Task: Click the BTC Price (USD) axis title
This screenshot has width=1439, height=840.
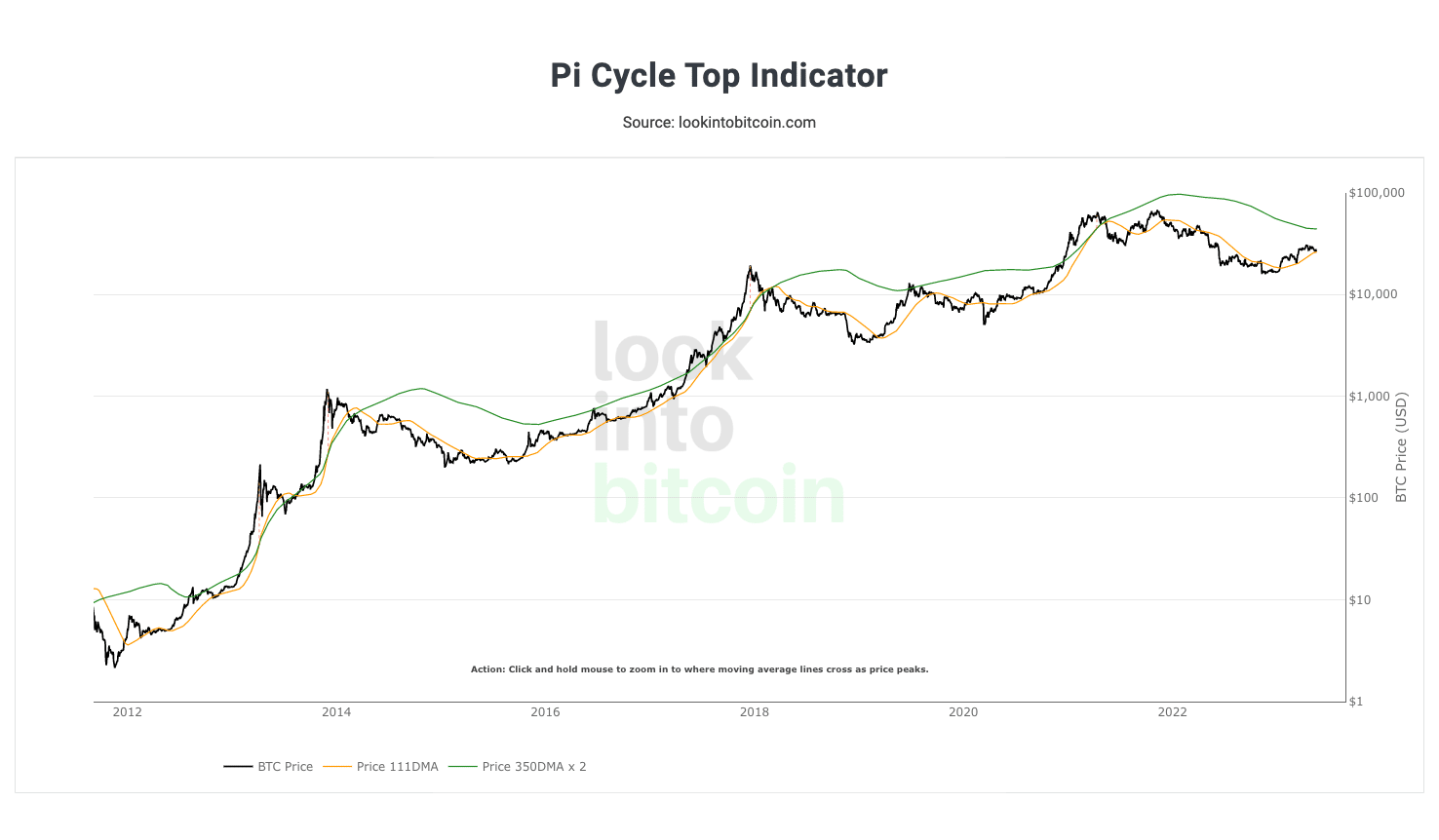Action: tap(1401, 447)
